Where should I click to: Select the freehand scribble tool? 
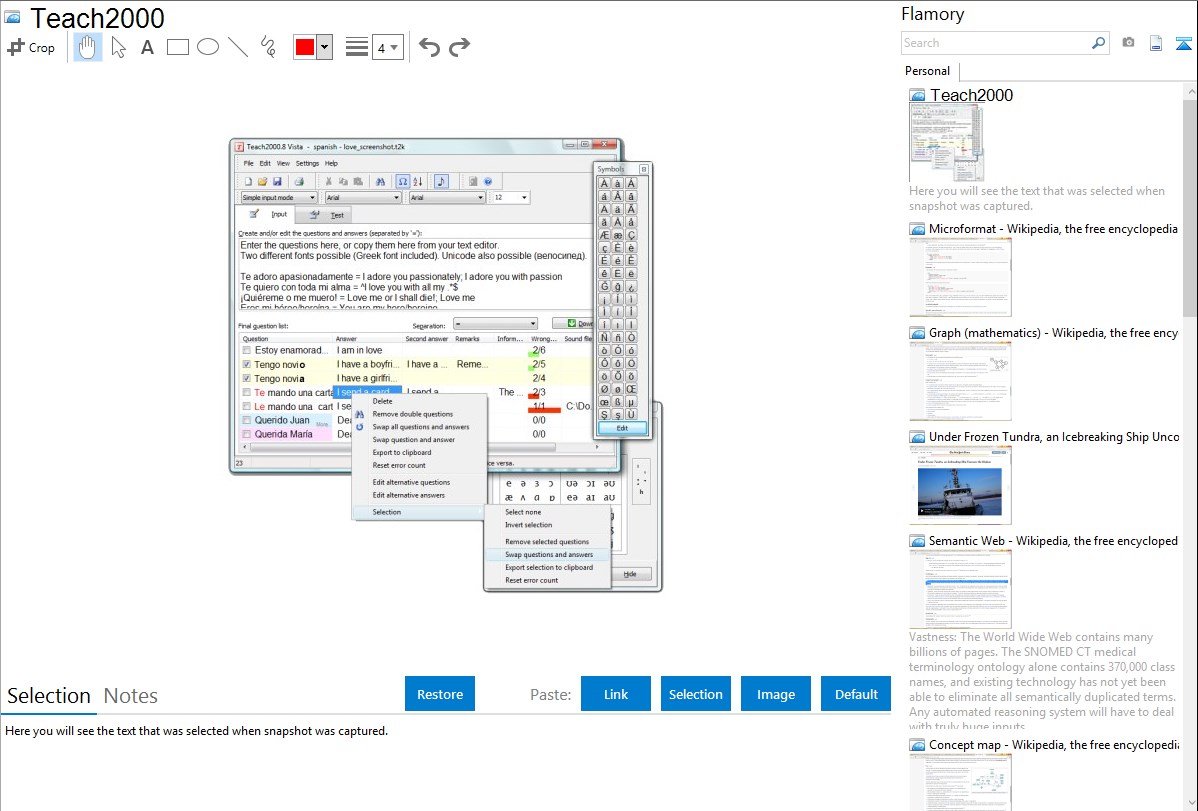pyautogui.click(x=268, y=47)
